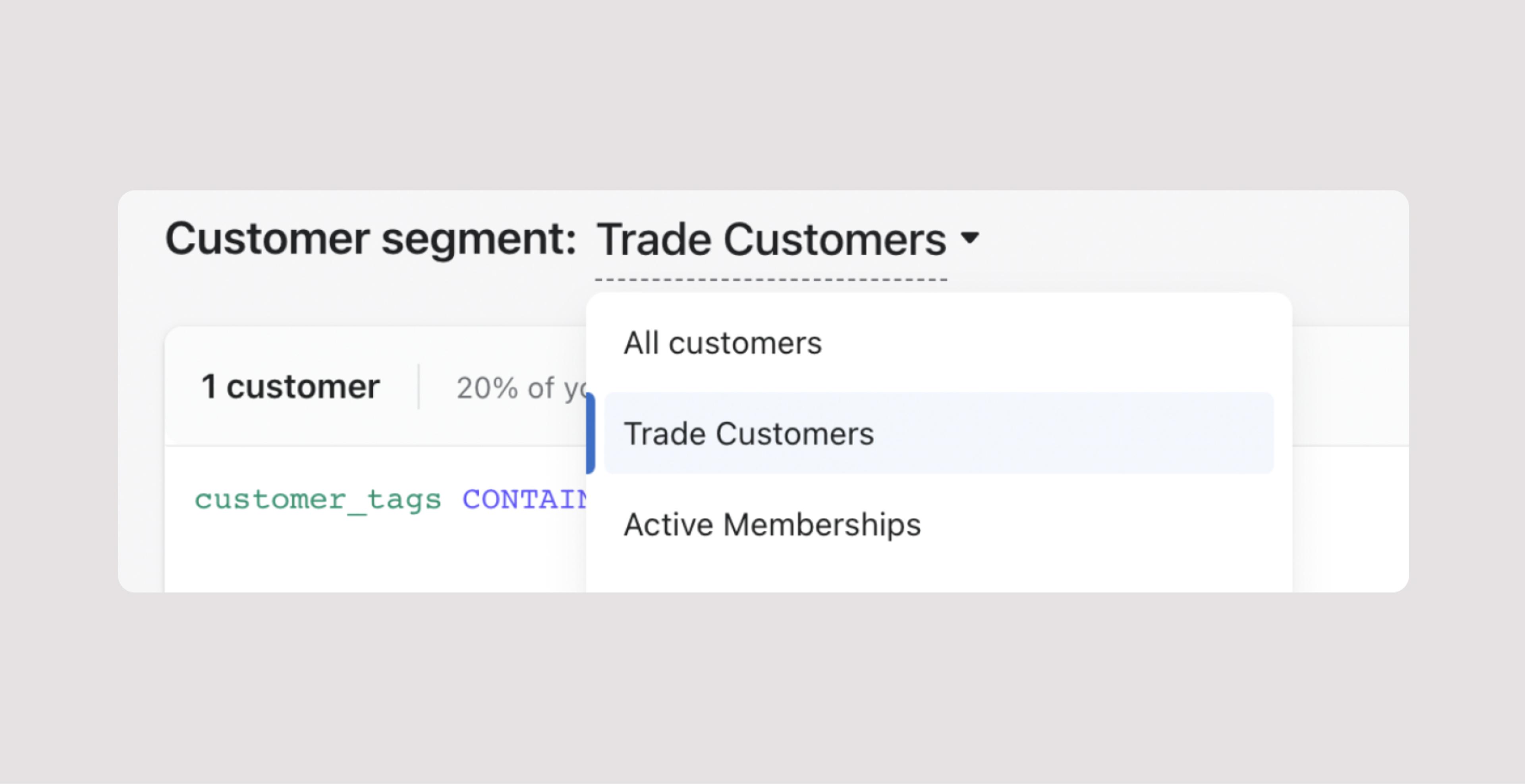Click the gray background below the segment card
1525x784 pixels.
click(x=762, y=686)
